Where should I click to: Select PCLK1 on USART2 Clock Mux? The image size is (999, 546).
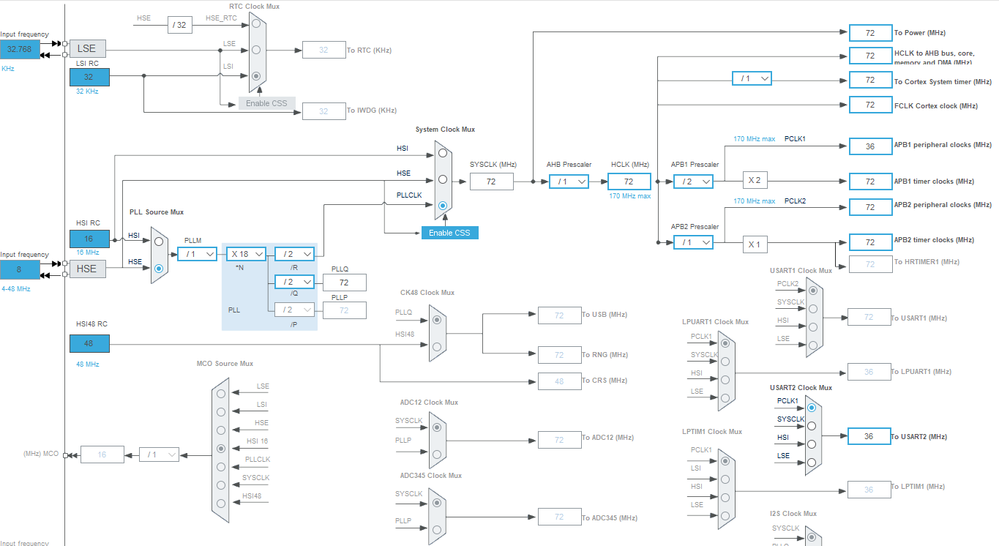pos(812,407)
